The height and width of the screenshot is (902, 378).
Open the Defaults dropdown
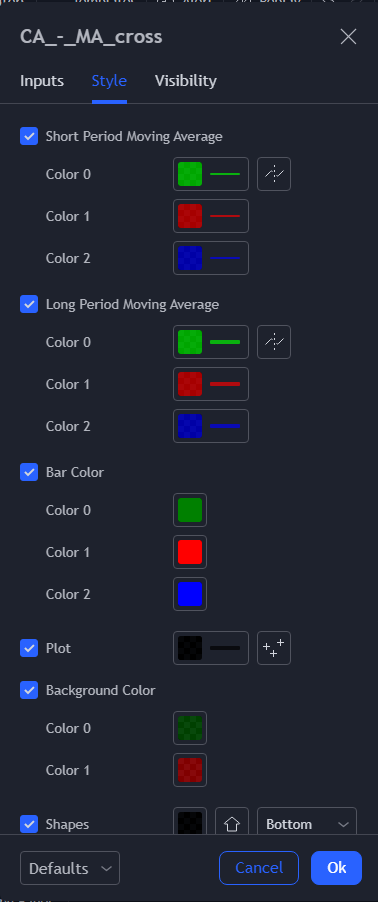70,868
